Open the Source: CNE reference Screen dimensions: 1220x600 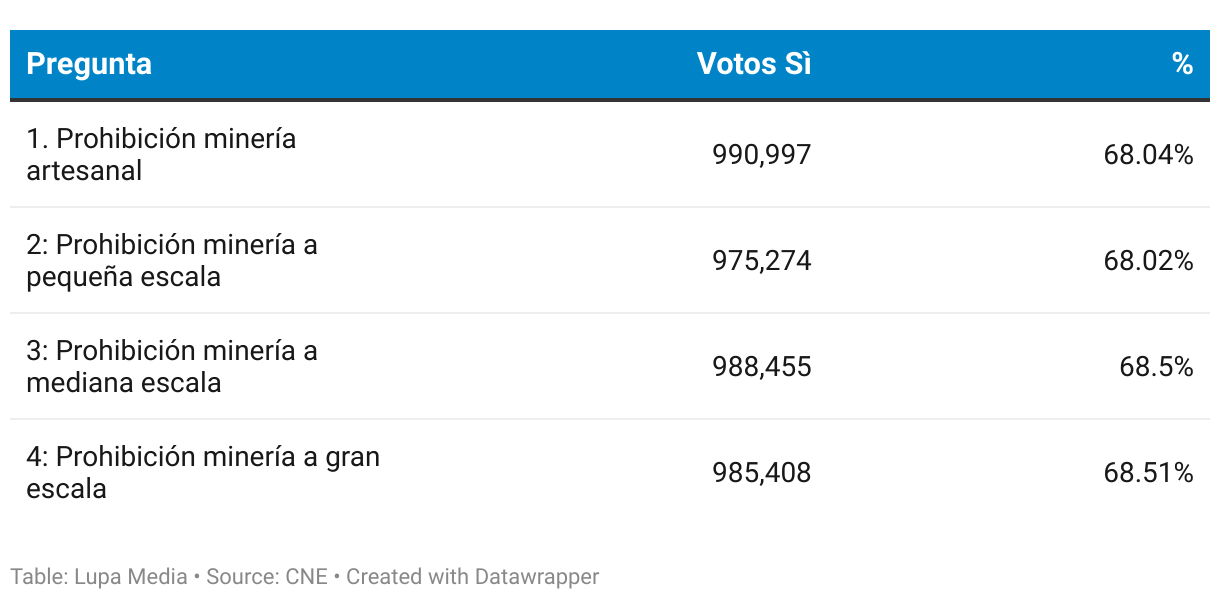point(267,577)
